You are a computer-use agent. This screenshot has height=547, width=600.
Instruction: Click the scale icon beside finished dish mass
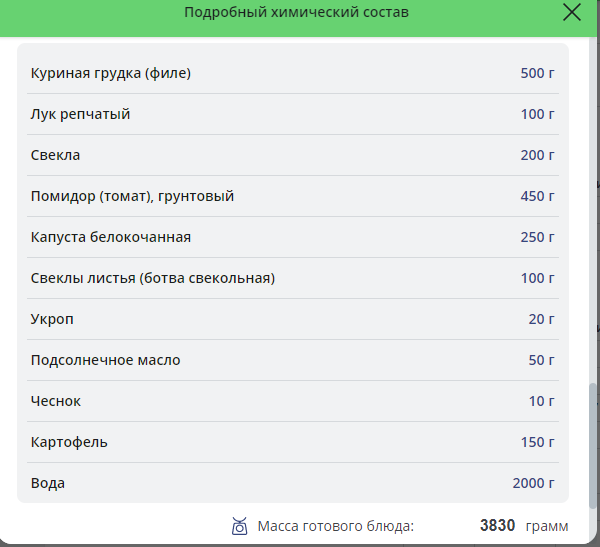coord(240,526)
